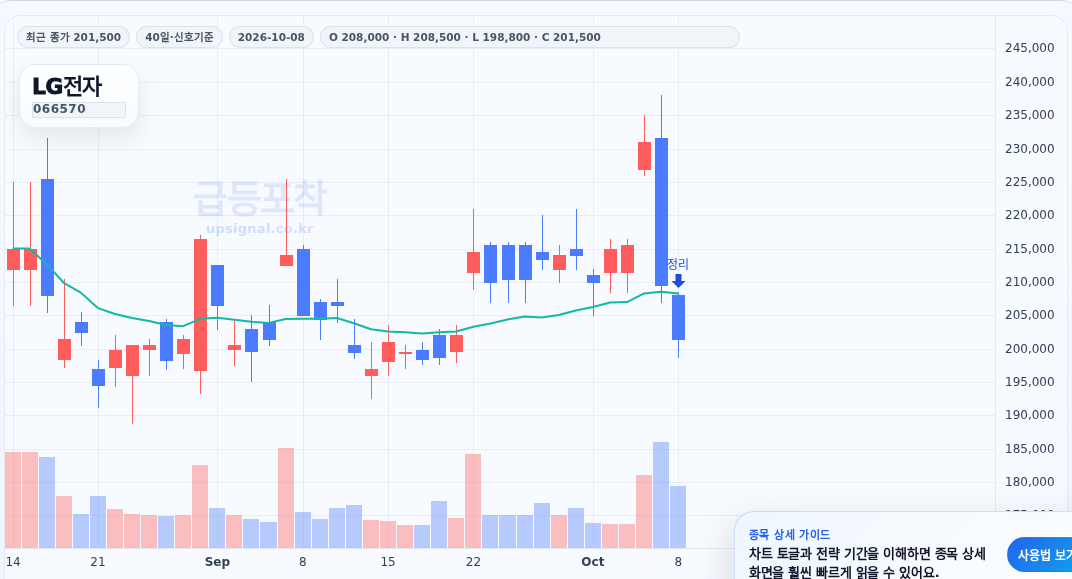Click the 225,000 price axis label

click(x=1030, y=182)
